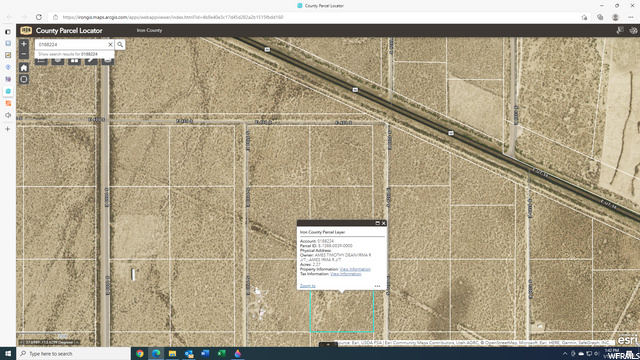Return map to the default home extent

pyautogui.click(x=24, y=68)
